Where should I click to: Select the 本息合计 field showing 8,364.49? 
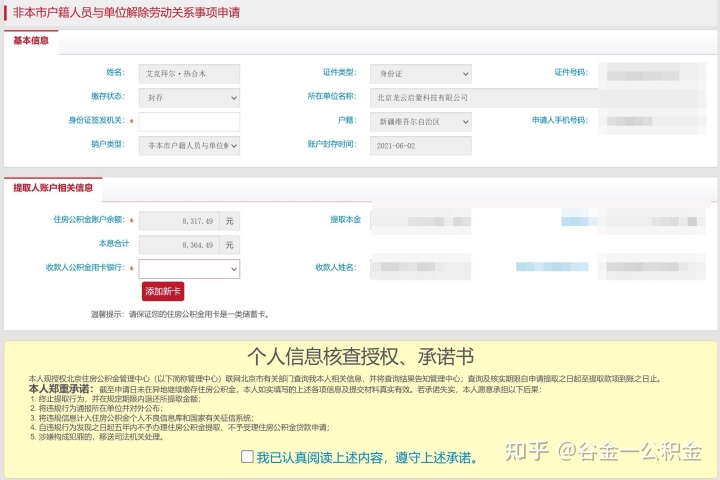(178, 244)
